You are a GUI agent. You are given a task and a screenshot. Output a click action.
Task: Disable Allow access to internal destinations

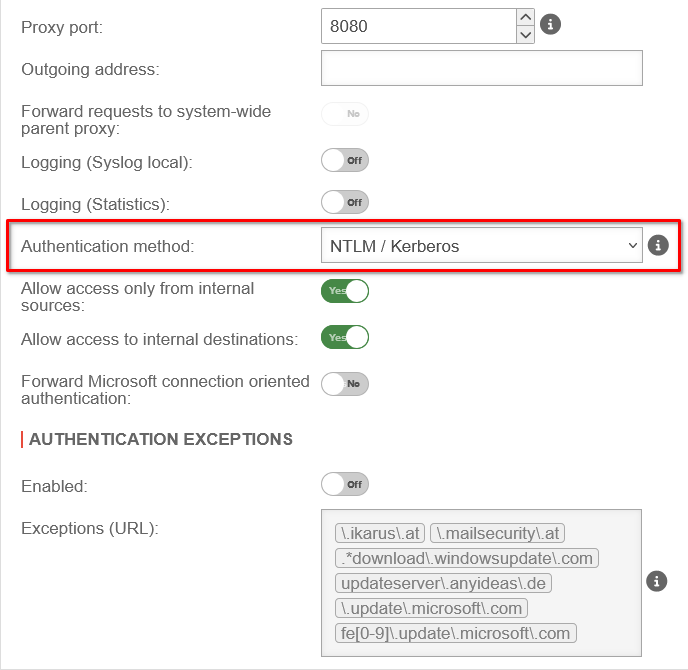pyautogui.click(x=345, y=338)
